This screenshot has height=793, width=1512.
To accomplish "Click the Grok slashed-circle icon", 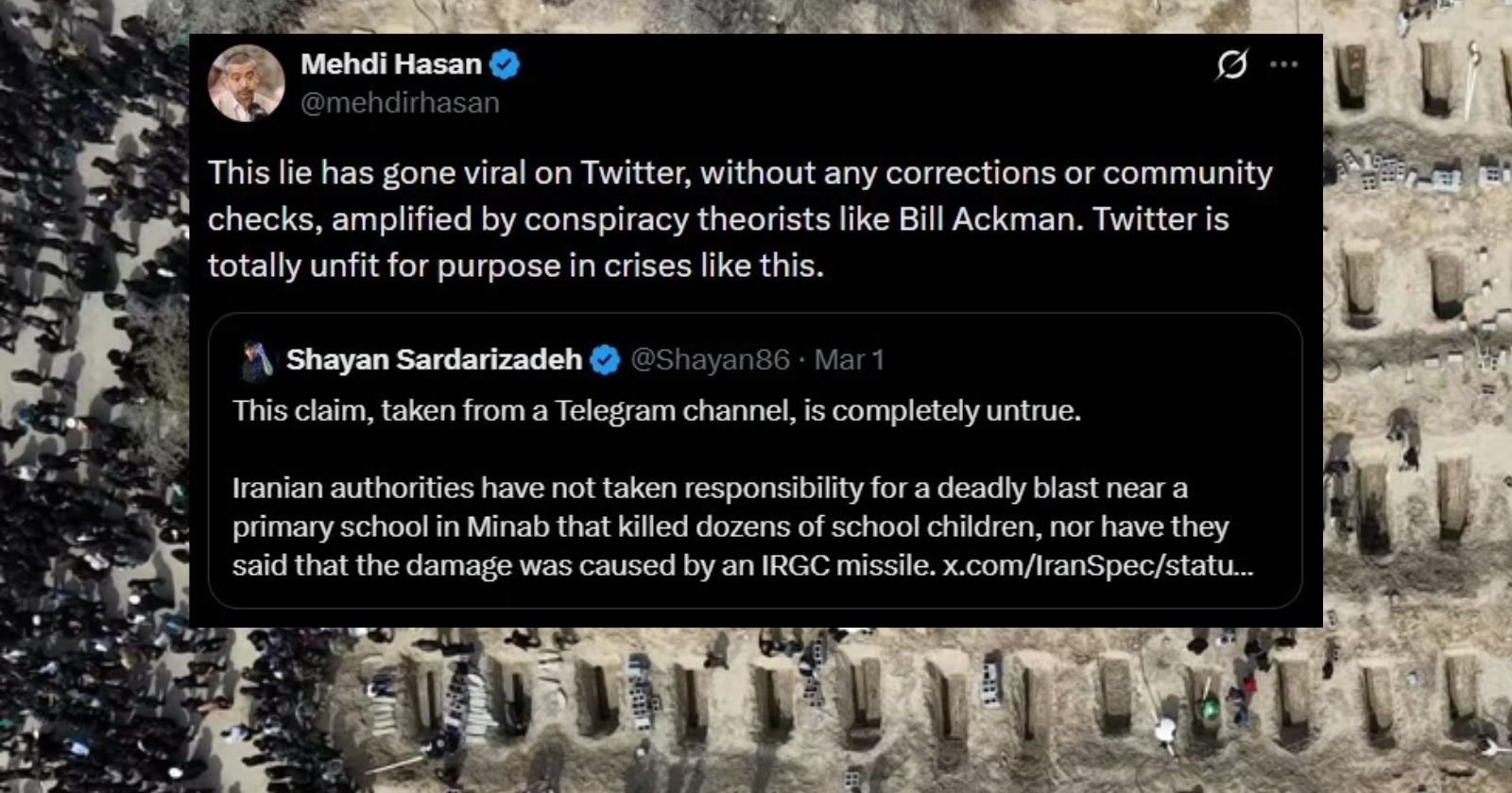I will coord(1231,64).
